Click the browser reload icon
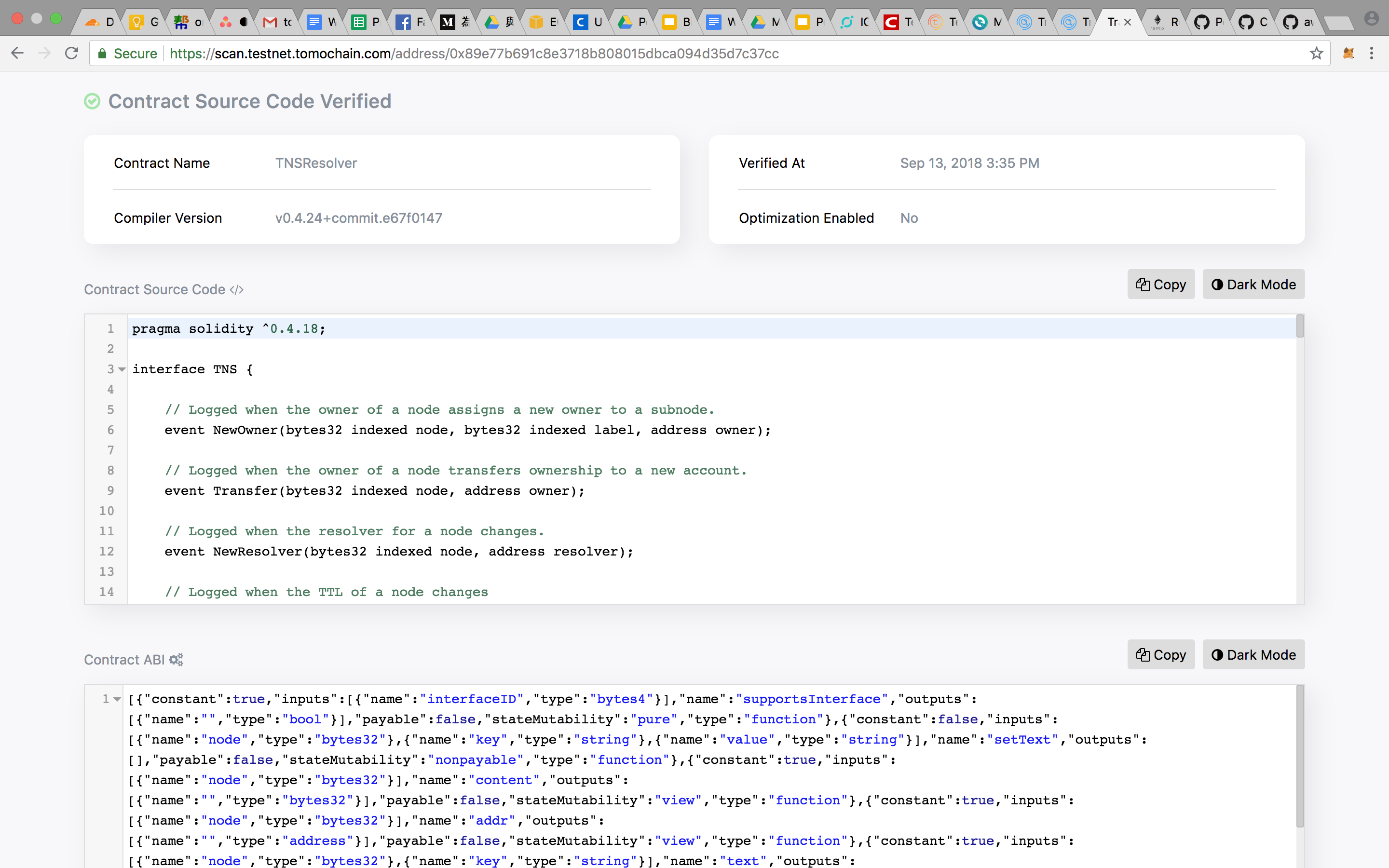 tap(72, 54)
